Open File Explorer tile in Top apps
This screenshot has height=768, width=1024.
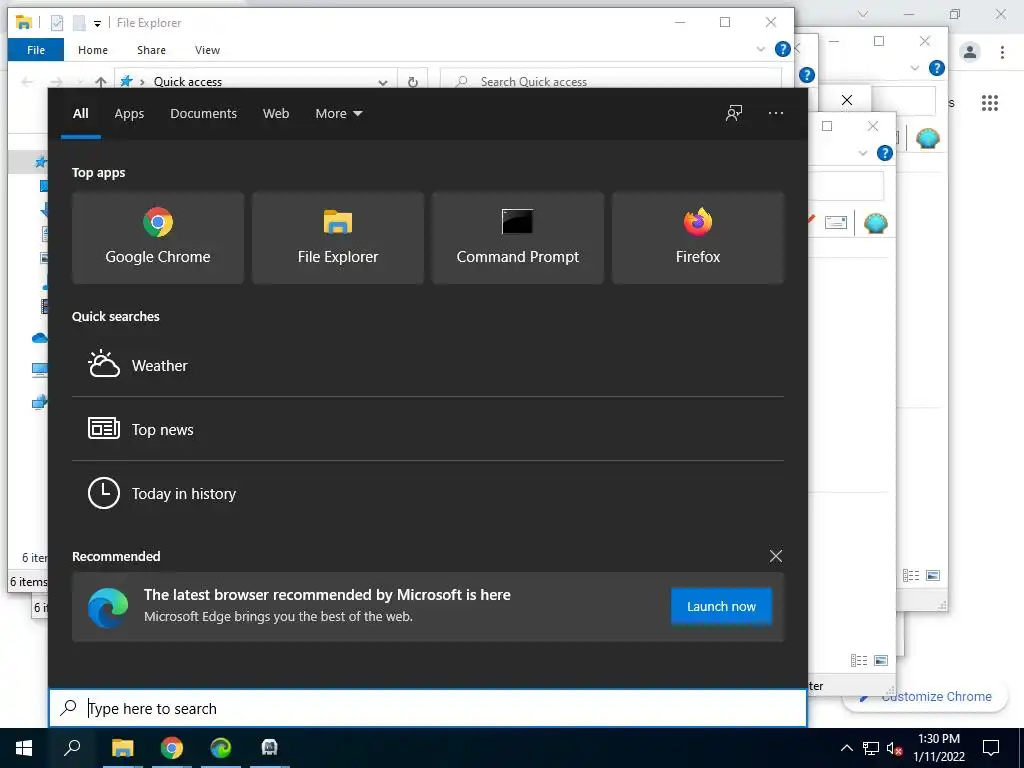pyautogui.click(x=338, y=238)
